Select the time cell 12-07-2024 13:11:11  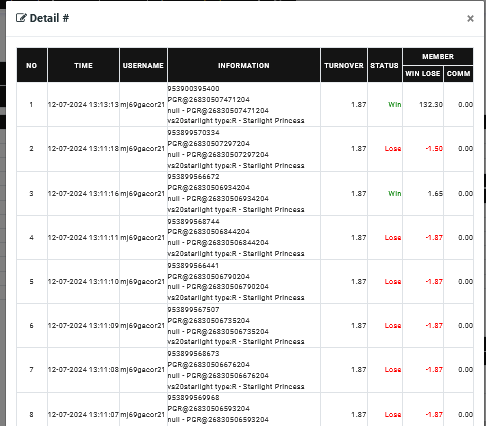(x=83, y=237)
